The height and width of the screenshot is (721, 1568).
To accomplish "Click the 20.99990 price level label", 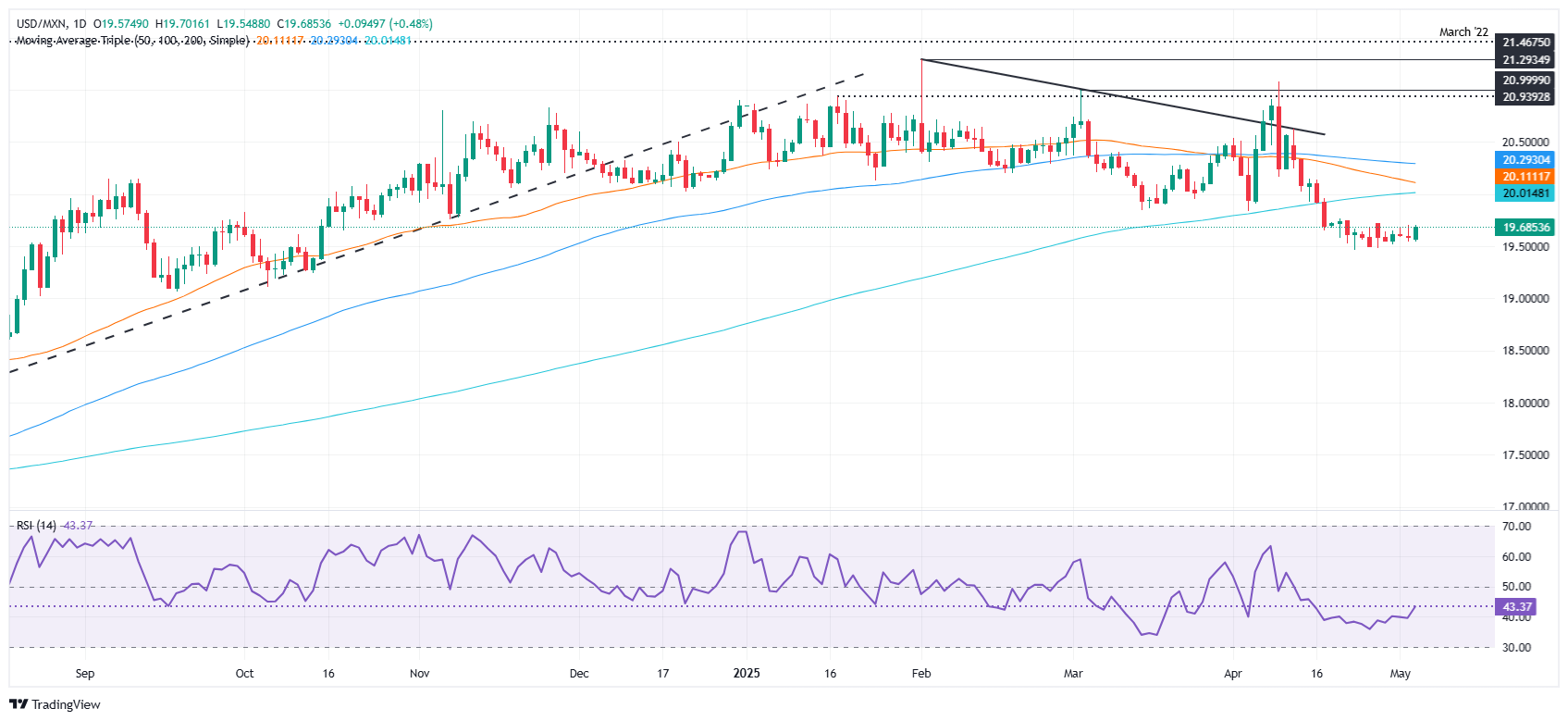I will pos(1525,81).
